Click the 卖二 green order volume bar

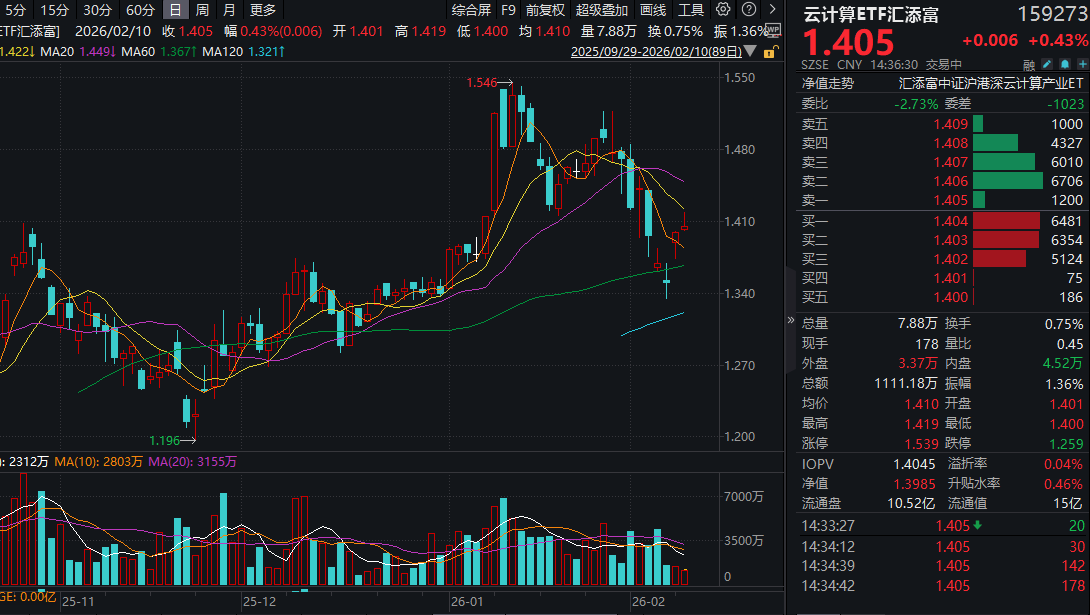point(1006,181)
